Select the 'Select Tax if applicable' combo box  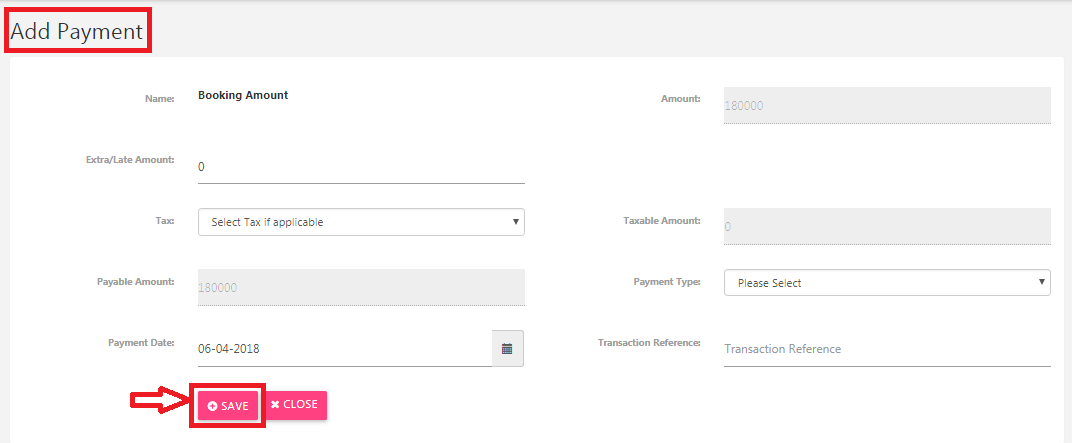361,222
